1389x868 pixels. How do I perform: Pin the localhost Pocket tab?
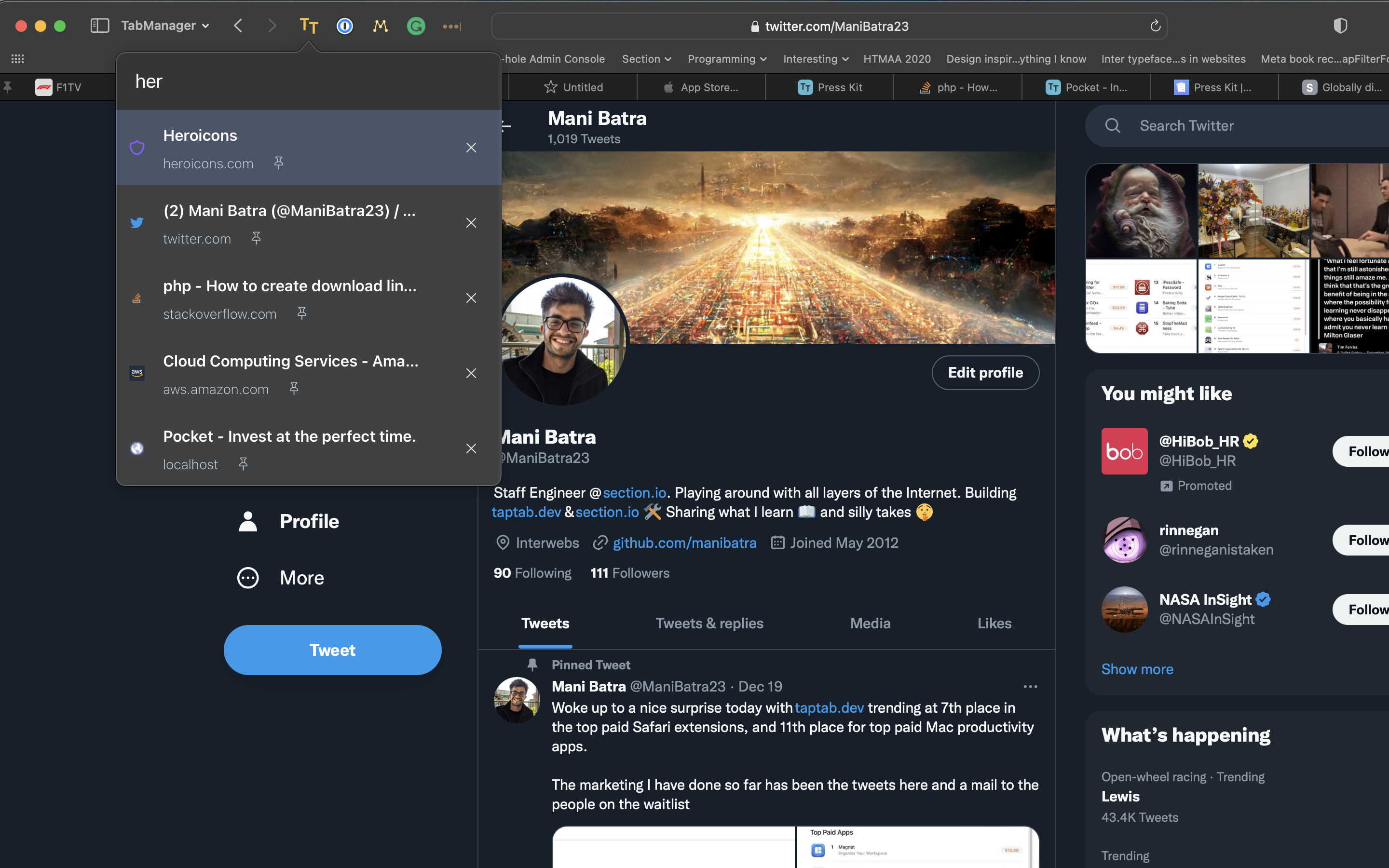pos(244,464)
